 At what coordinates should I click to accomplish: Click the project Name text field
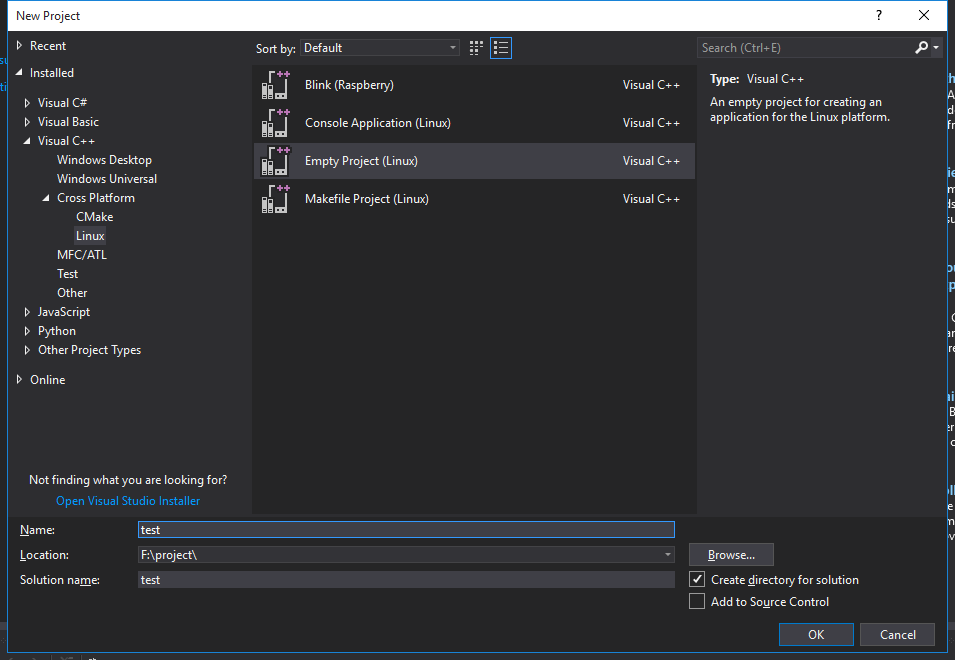pos(406,530)
